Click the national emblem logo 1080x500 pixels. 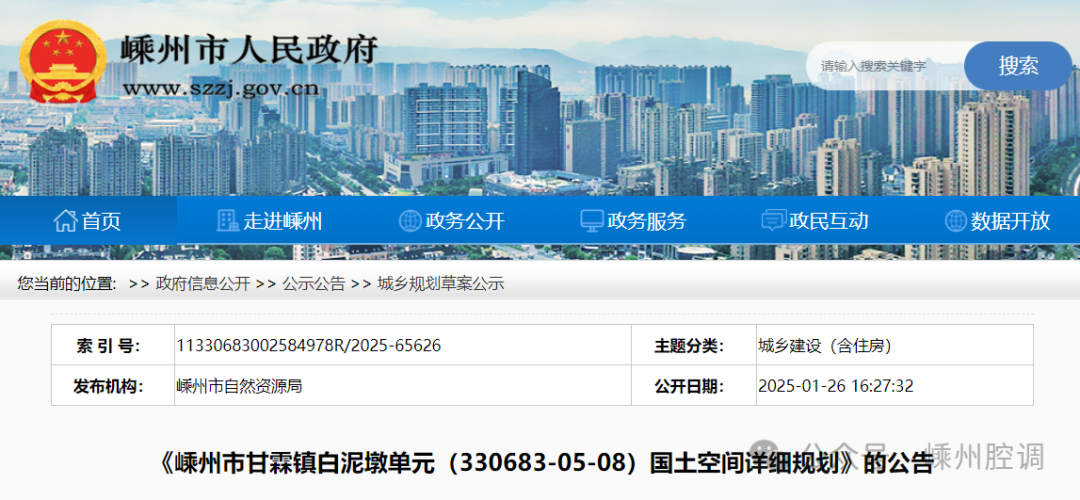click(62, 62)
